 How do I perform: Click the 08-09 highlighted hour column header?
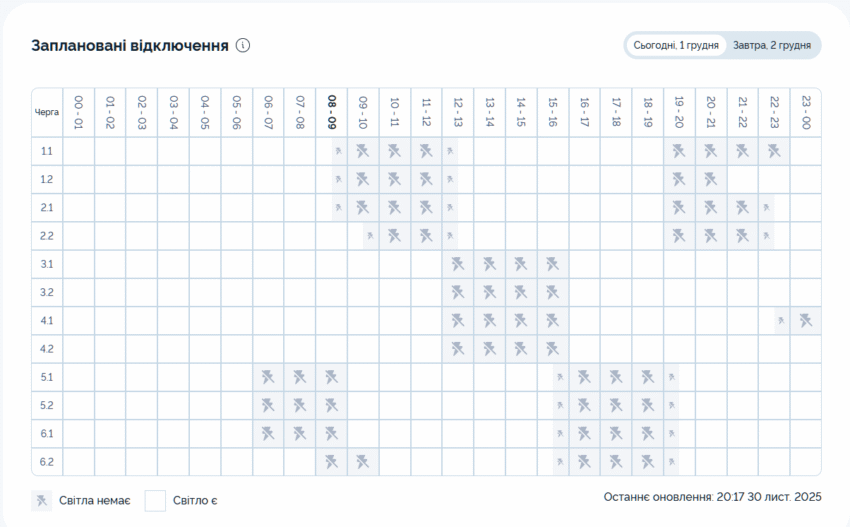pos(331,112)
